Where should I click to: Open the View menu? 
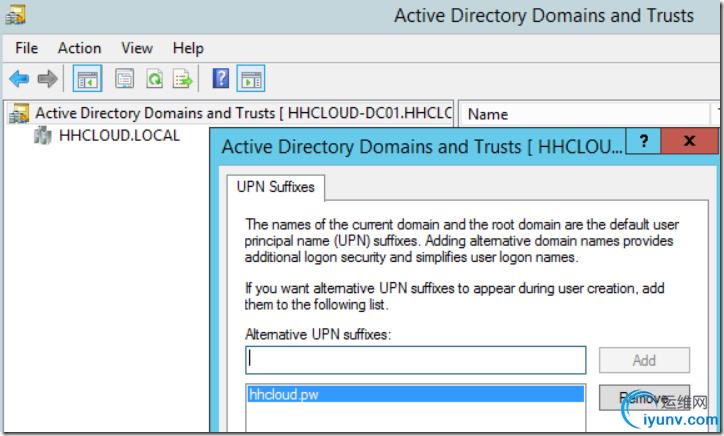(x=137, y=48)
